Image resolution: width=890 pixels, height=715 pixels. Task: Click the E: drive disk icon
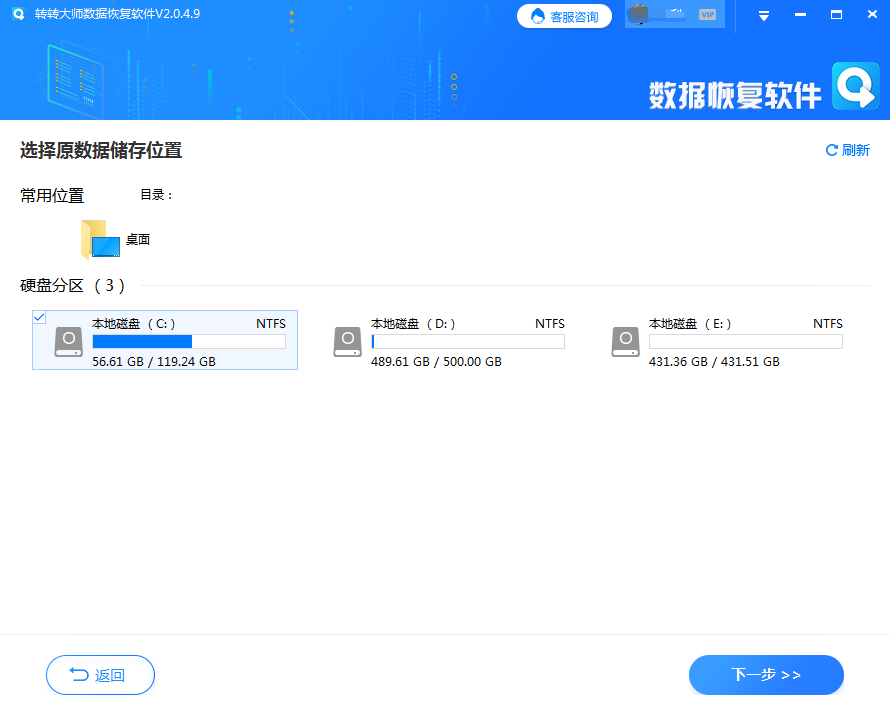(625, 342)
